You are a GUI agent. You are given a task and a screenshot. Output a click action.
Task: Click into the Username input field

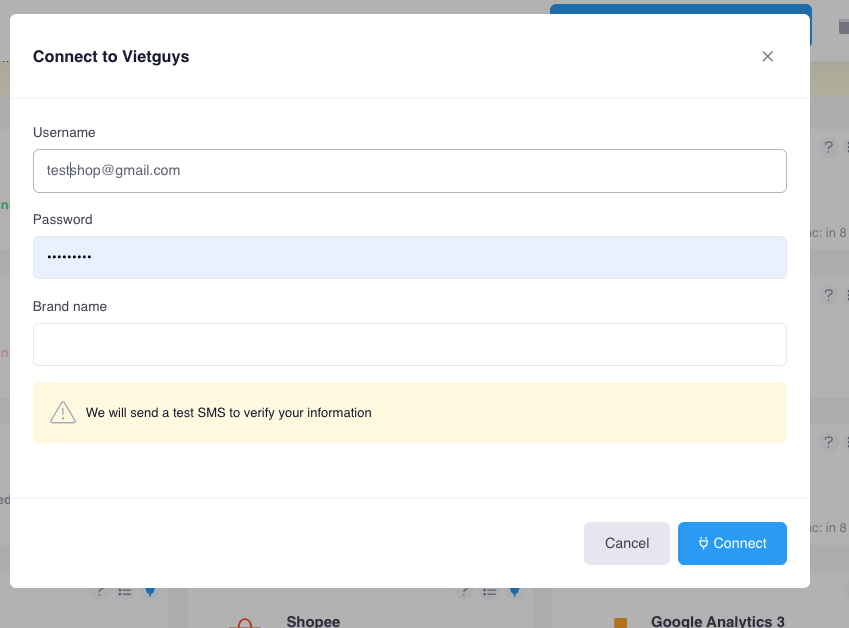pyautogui.click(x=409, y=171)
